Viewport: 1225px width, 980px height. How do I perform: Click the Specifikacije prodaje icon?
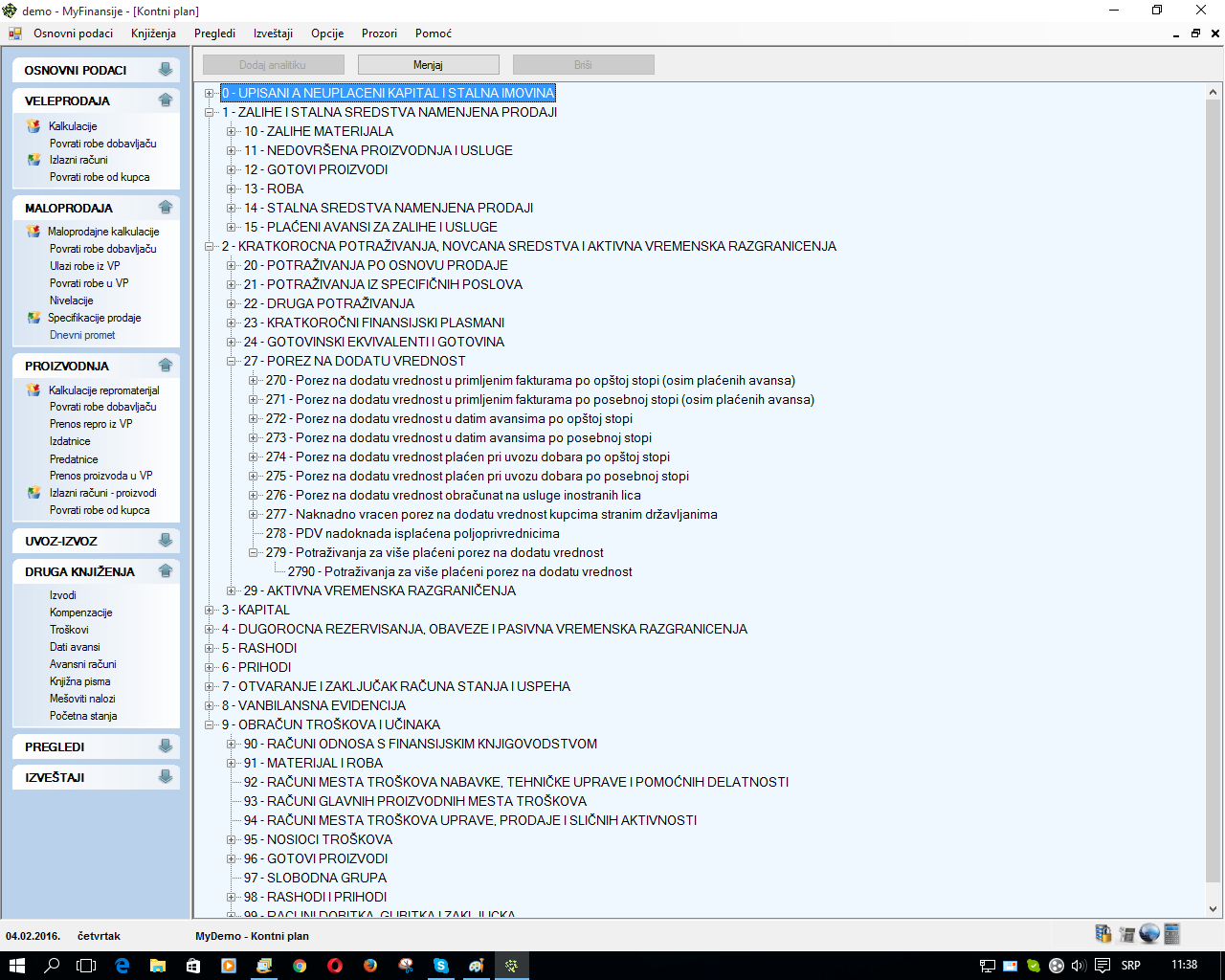click(x=33, y=318)
